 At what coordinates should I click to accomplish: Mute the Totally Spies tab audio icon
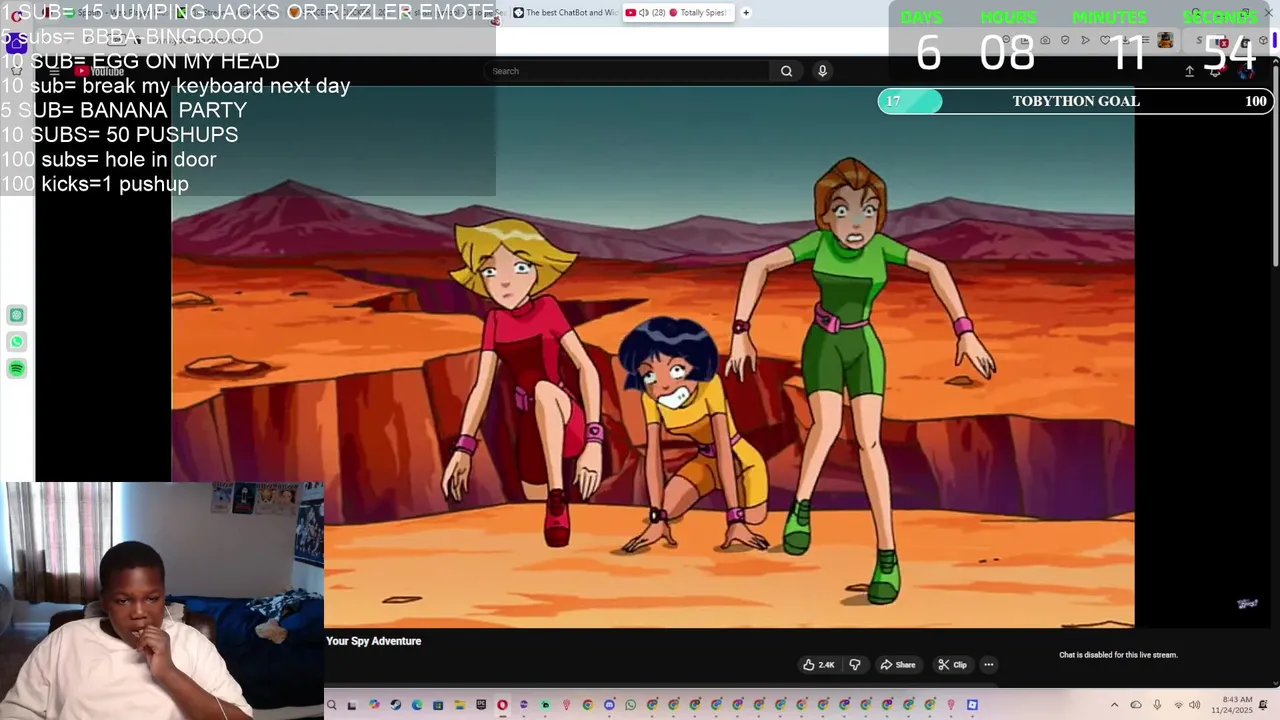pyautogui.click(x=644, y=13)
